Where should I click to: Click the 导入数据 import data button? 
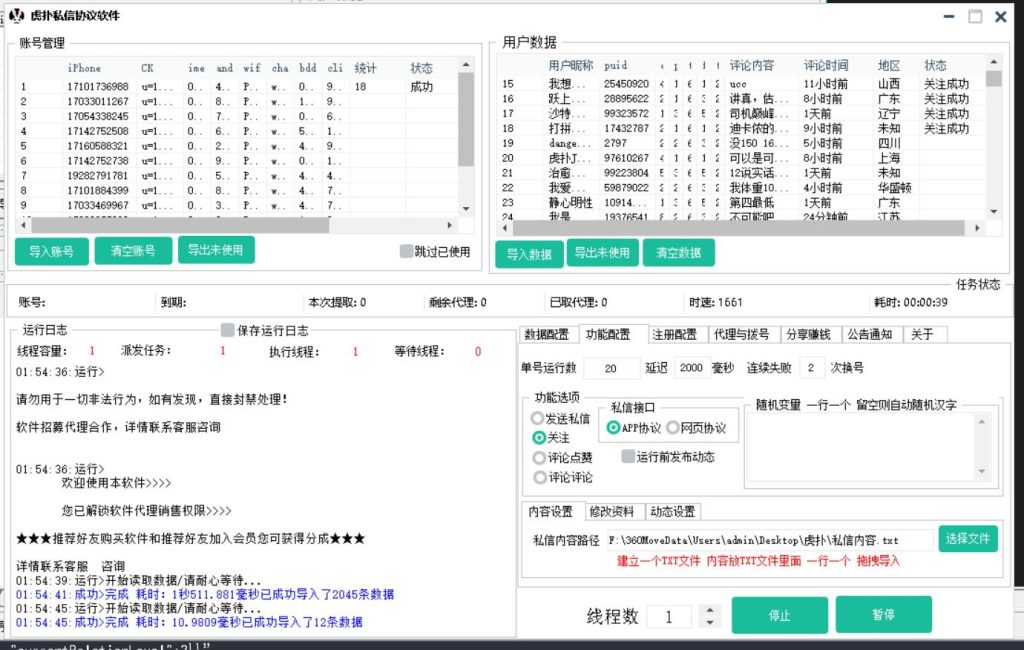(527, 252)
